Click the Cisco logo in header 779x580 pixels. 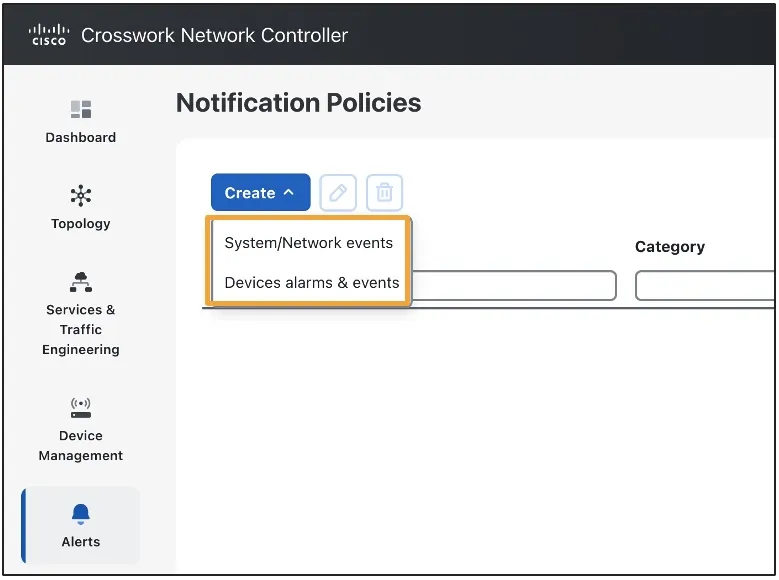click(49, 35)
